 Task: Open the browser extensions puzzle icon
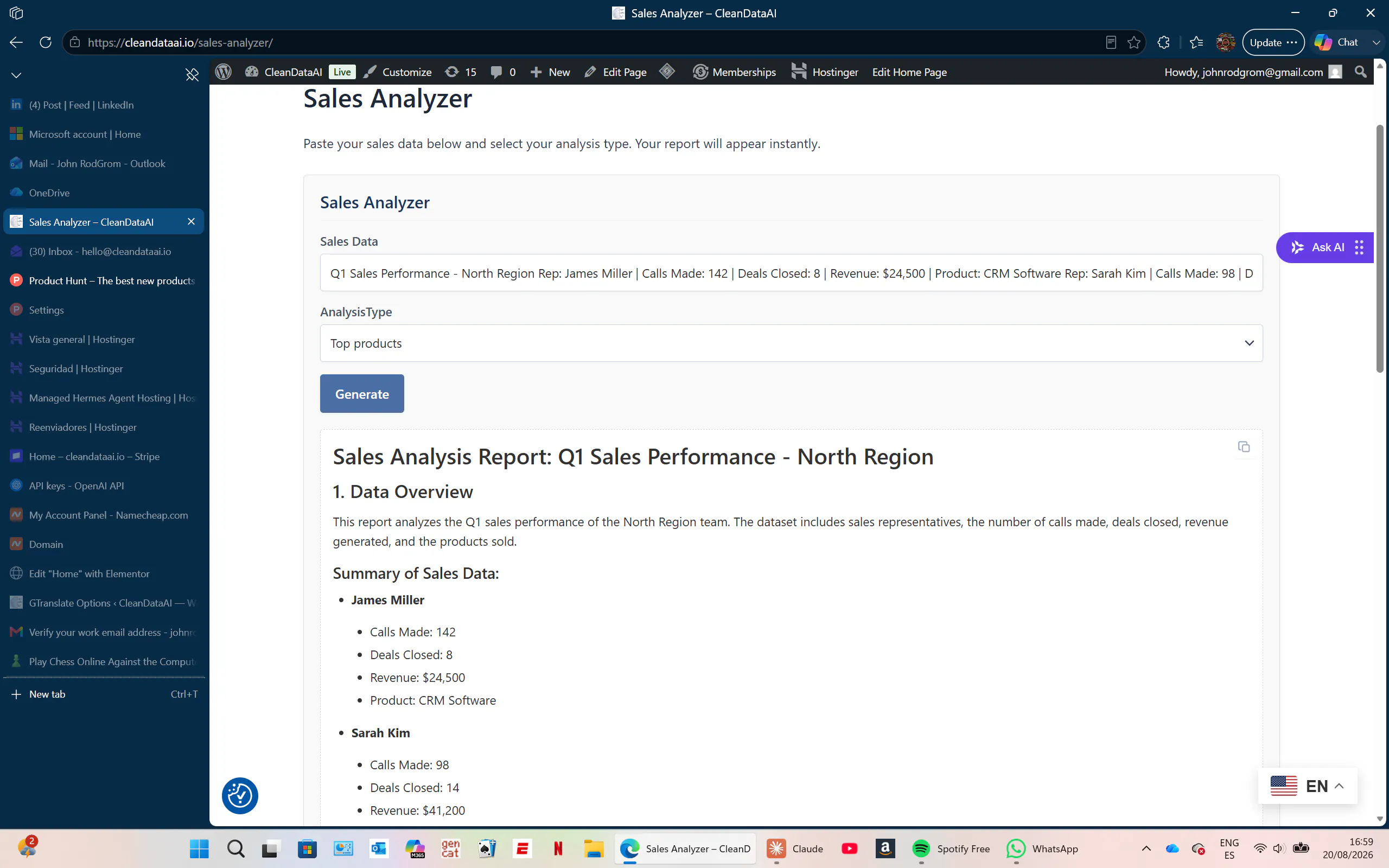pos(1163,42)
